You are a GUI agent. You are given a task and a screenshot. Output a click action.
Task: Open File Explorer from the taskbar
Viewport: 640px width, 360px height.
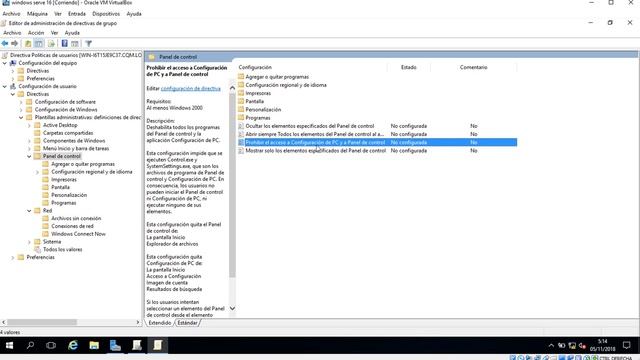coord(94,346)
